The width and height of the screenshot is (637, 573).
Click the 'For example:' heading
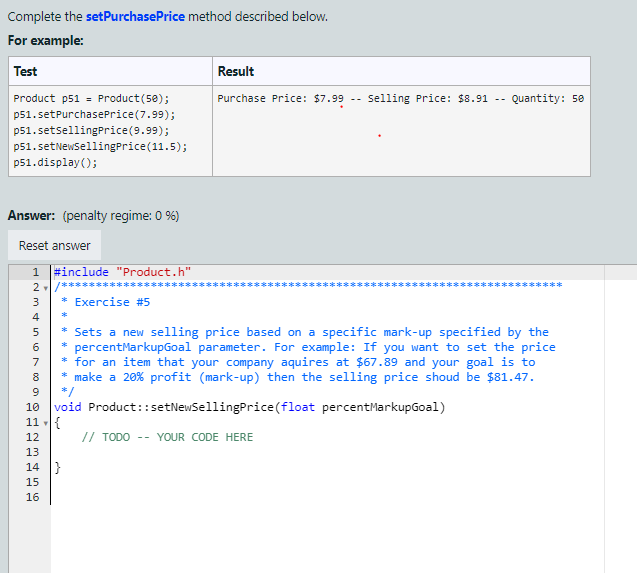point(46,41)
